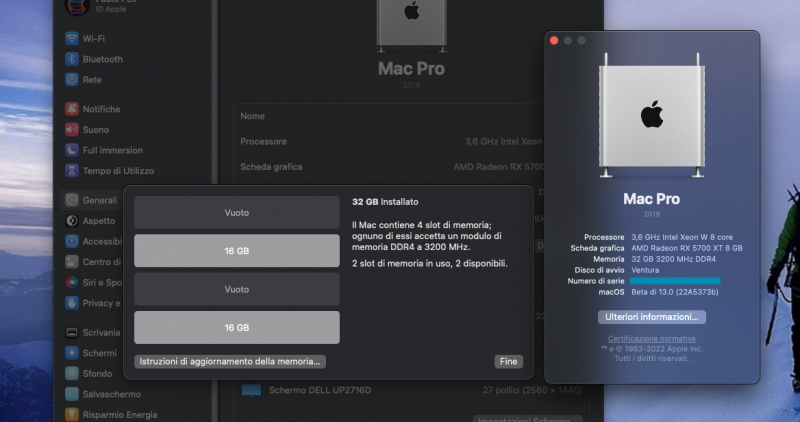This screenshot has height=422, width=800.
Task: Open Wi-Fi settings icon in sidebar
Action: click(x=72, y=38)
